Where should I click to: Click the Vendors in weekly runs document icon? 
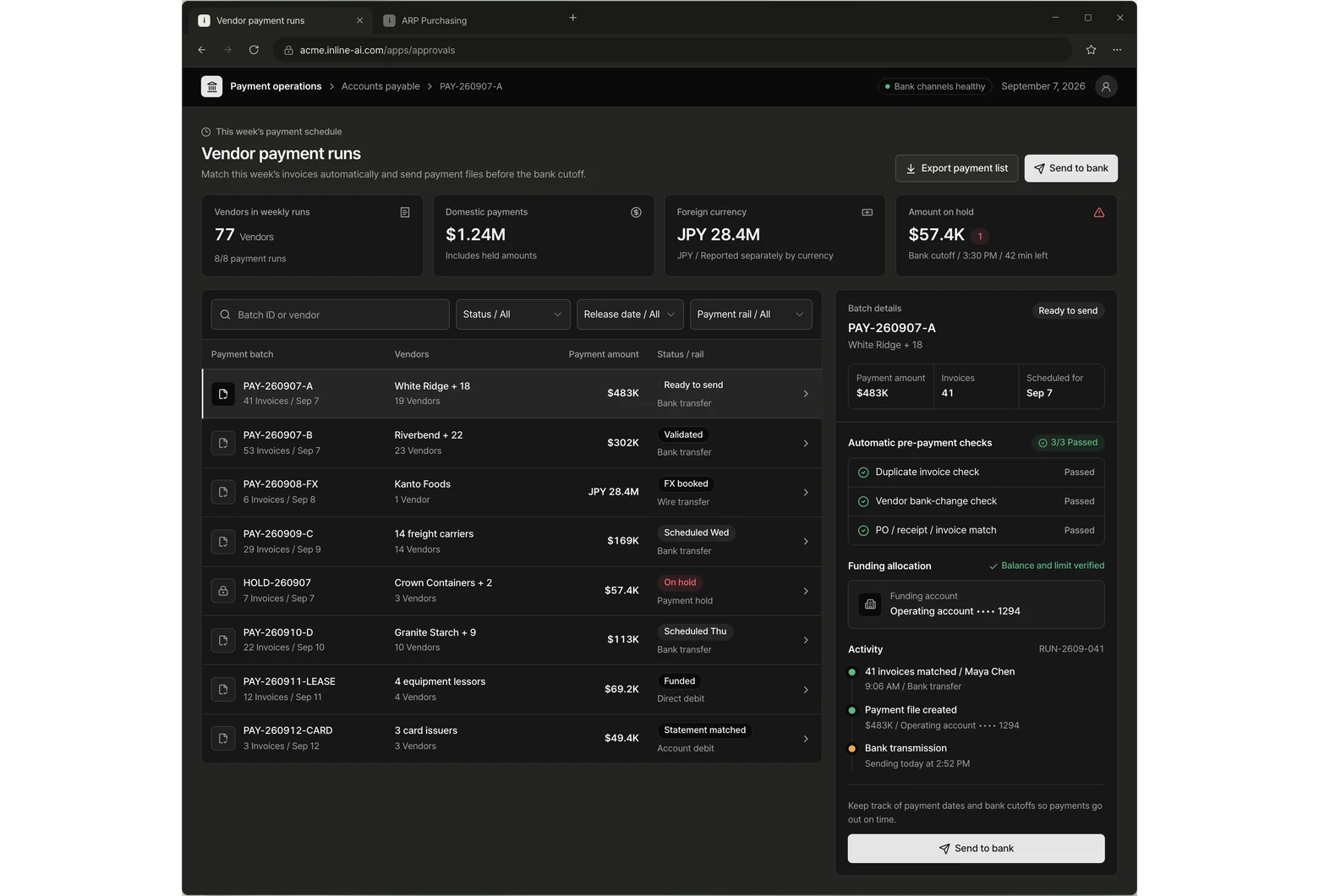405,212
